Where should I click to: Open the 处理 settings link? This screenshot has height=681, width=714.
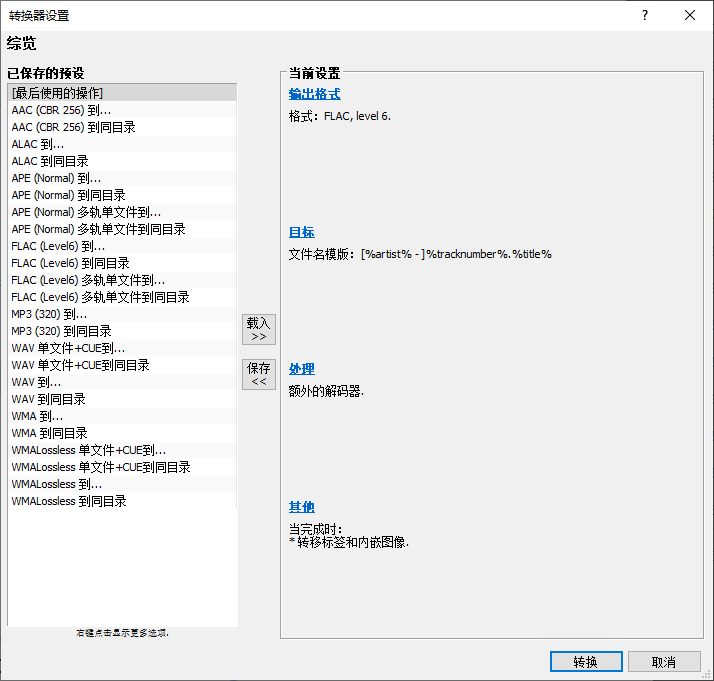[301, 369]
